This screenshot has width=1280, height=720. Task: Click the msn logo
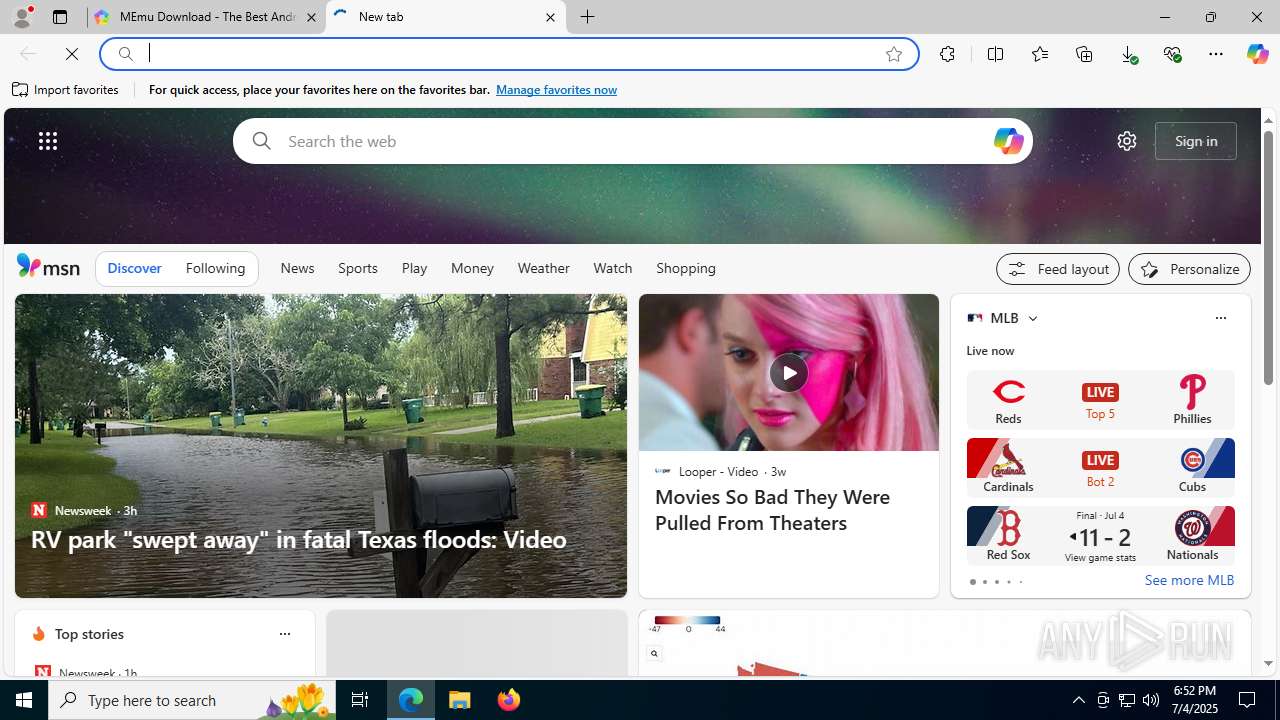pyautogui.click(x=48, y=267)
